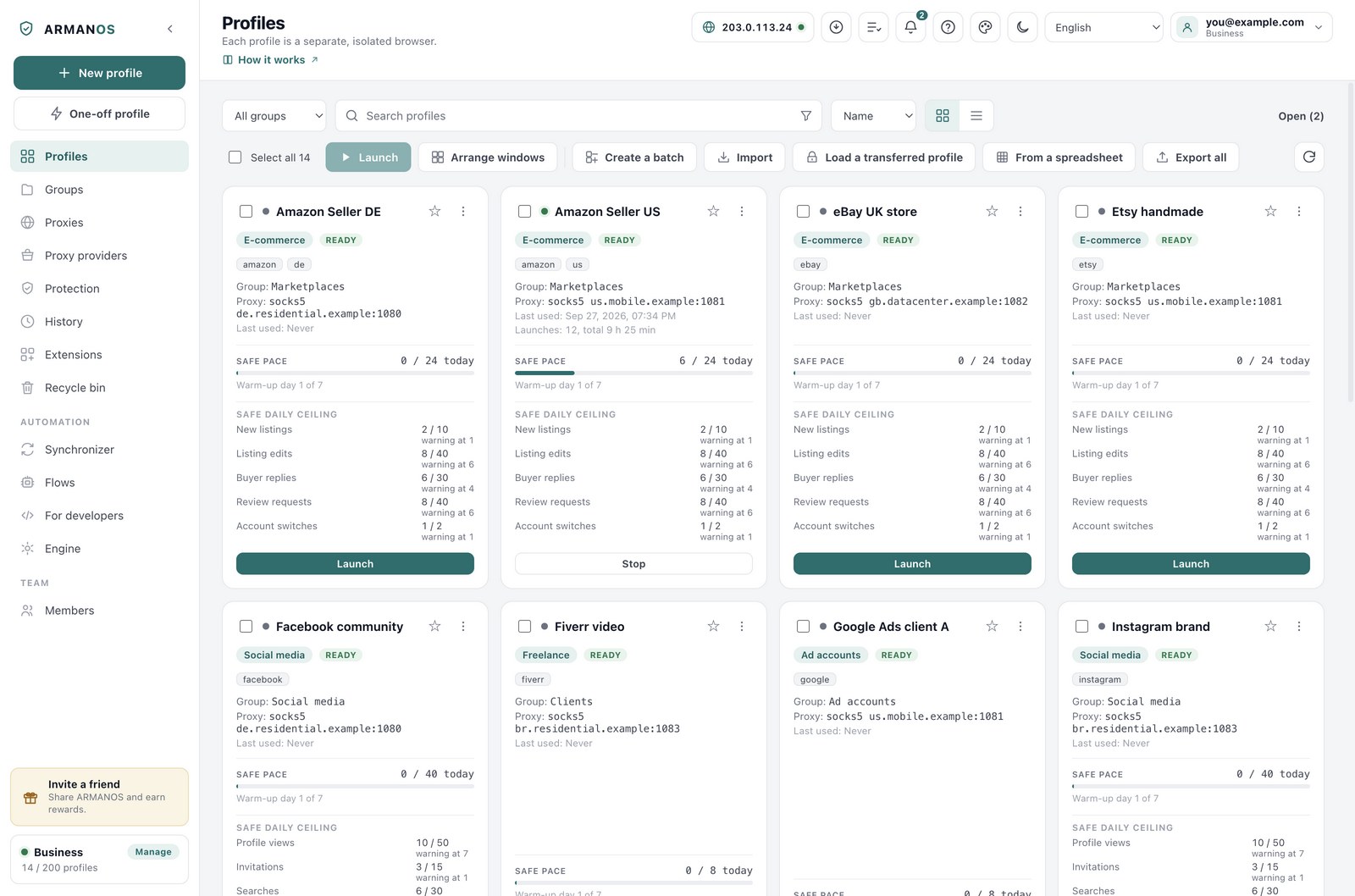
Task: Focus the Search profiles field
Action: 578,116
